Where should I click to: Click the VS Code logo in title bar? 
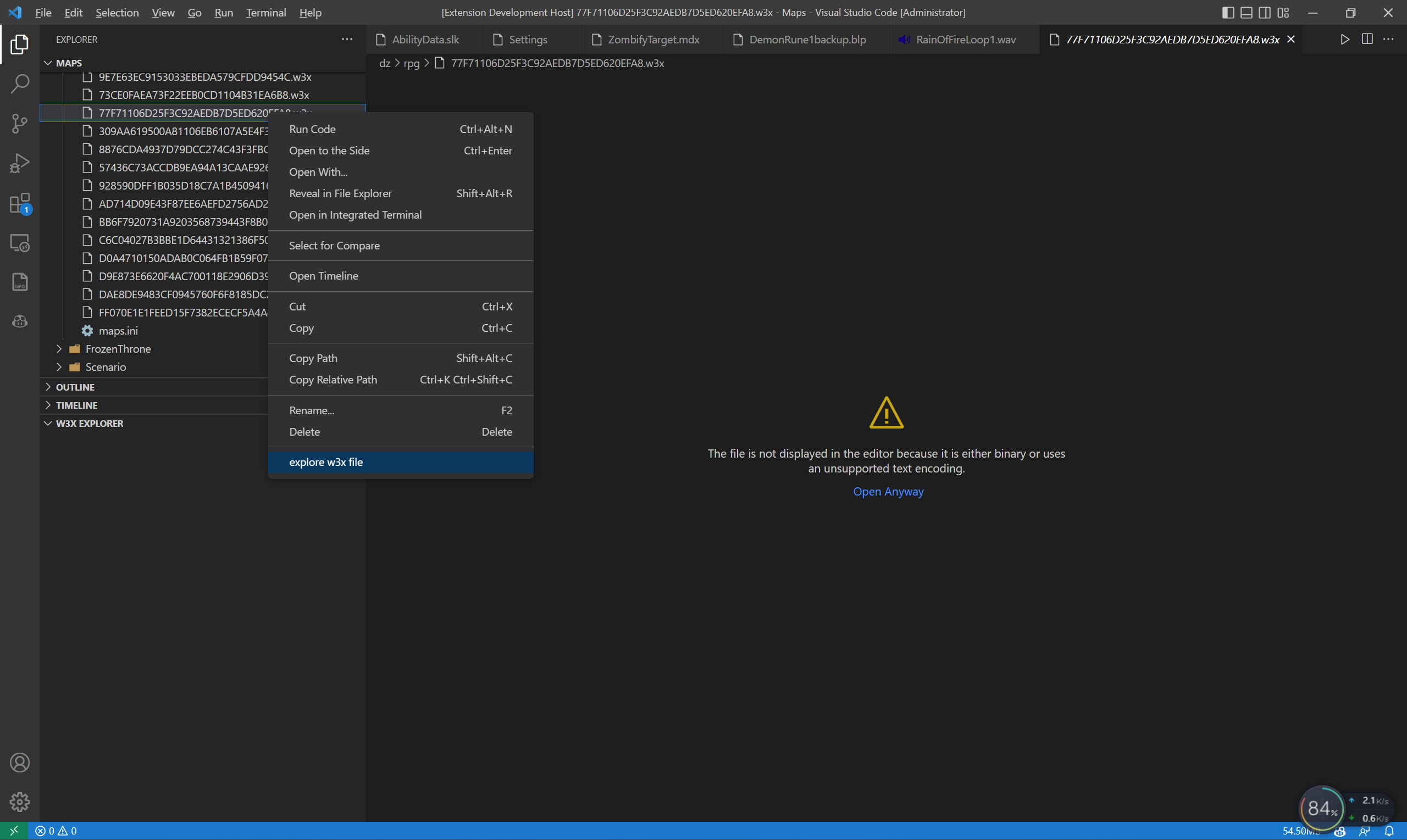click(15, 12)
